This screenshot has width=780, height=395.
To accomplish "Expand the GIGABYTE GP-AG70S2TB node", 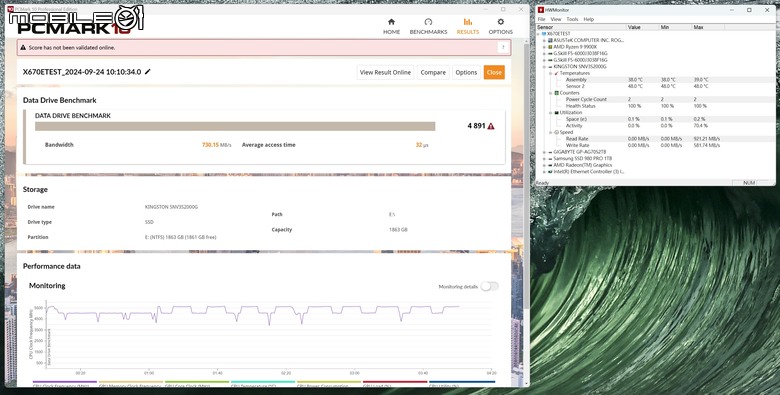I will tap(544, 152).
